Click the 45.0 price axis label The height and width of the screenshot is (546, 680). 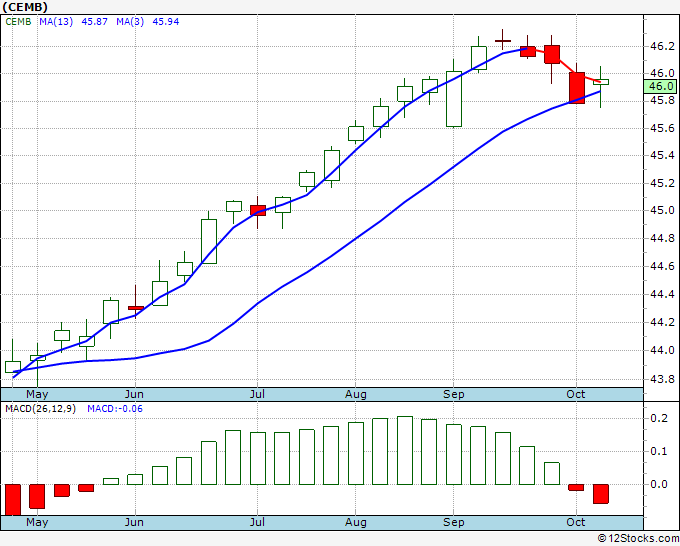coord(662,210)
